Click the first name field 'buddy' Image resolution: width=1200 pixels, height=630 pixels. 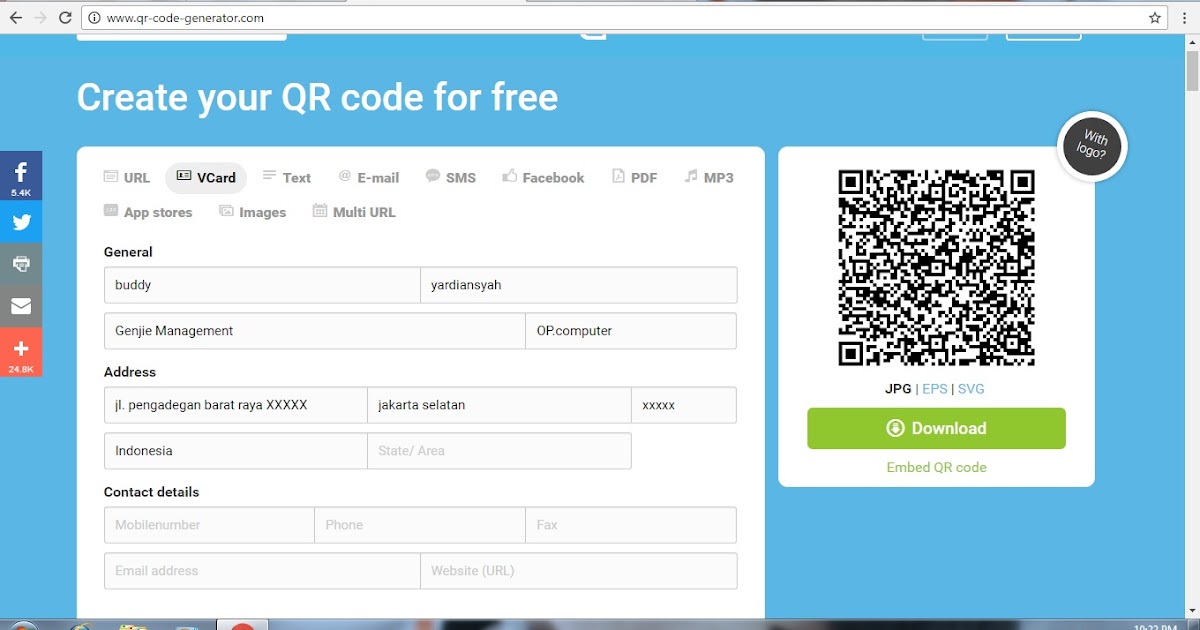[262, 285]
